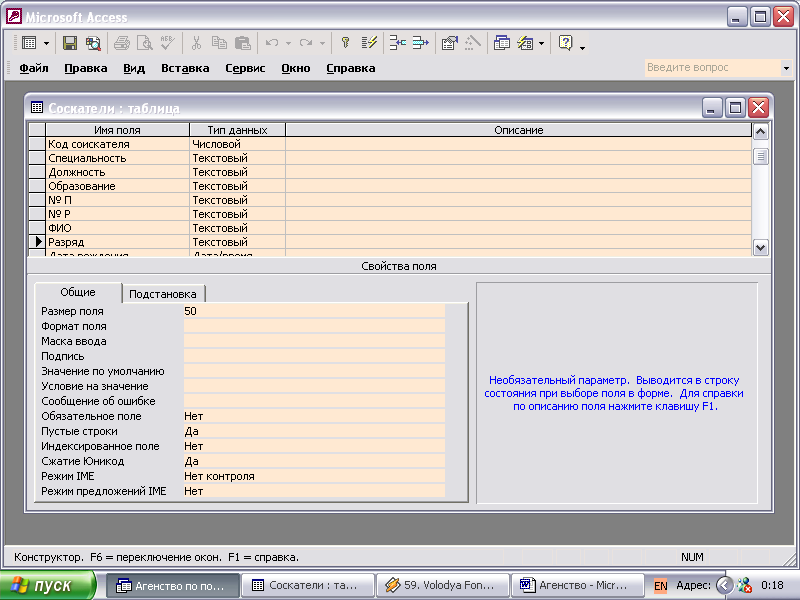The height and width of the screenshot is (600, 800).
Task: Open the Help toolbar icon
Action: pyautogui.click(x=565, y=43)
